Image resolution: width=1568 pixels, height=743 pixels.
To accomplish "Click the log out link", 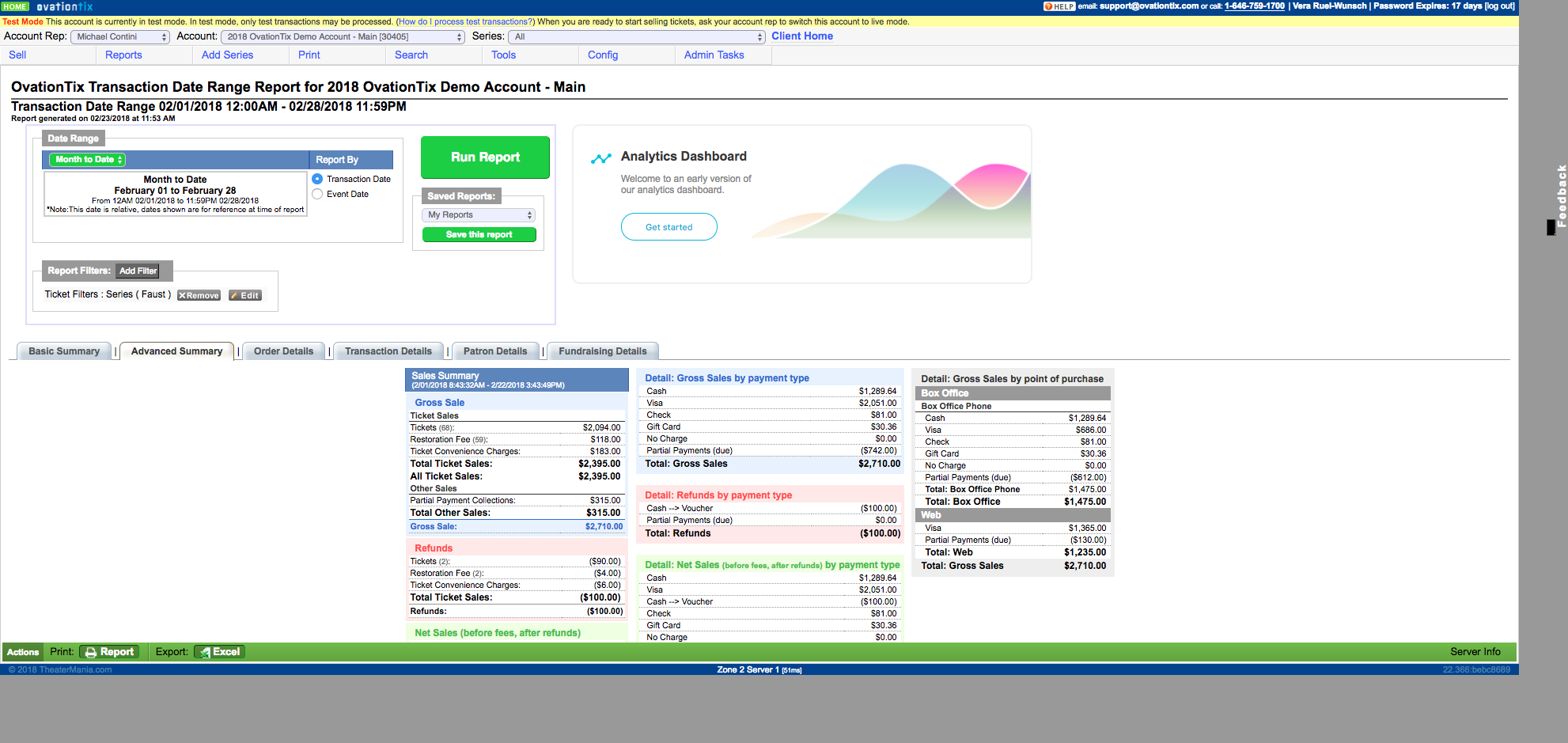I will click(x=1501, y=6).
